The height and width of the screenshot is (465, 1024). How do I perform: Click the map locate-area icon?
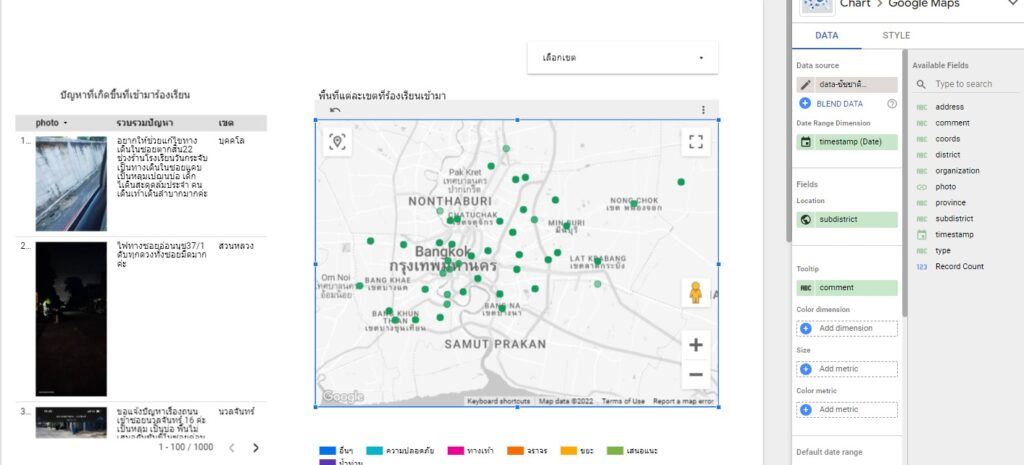pyautogui.click(x=337, y=142)
